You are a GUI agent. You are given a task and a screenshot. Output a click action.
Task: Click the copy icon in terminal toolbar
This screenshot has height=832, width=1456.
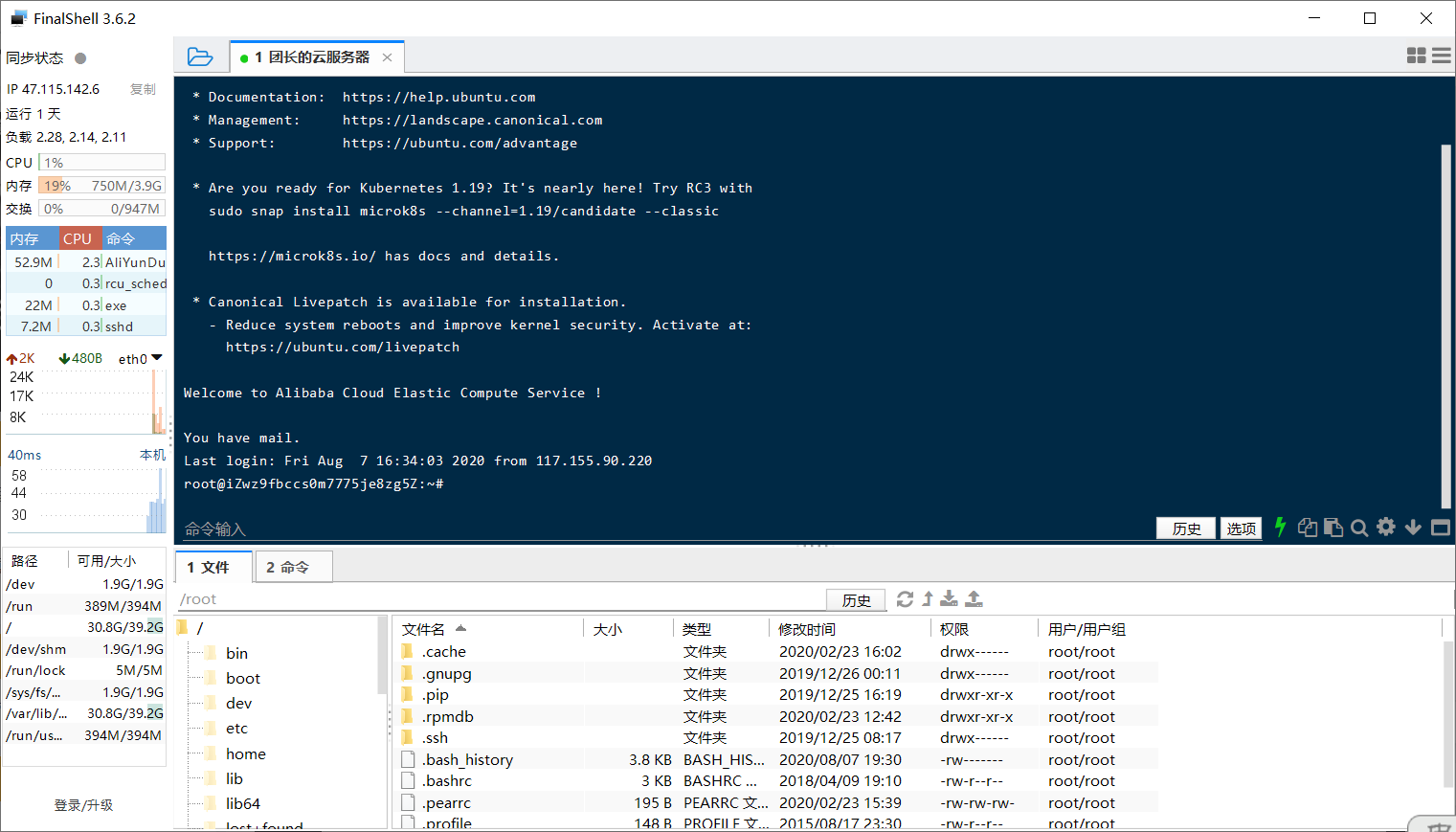[1308, 527]
